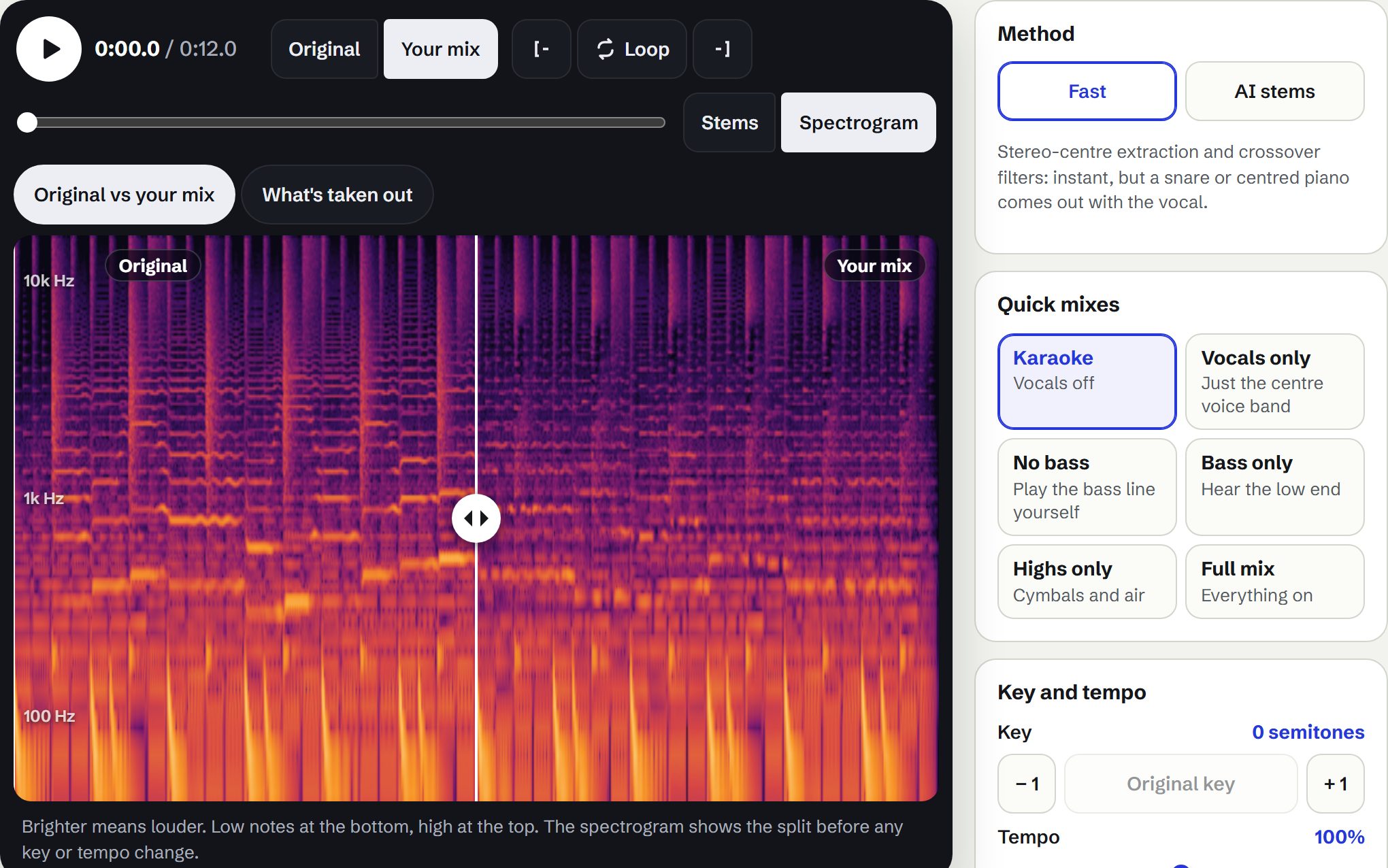Click the Brighter means louder caption

tap(463, 839)
